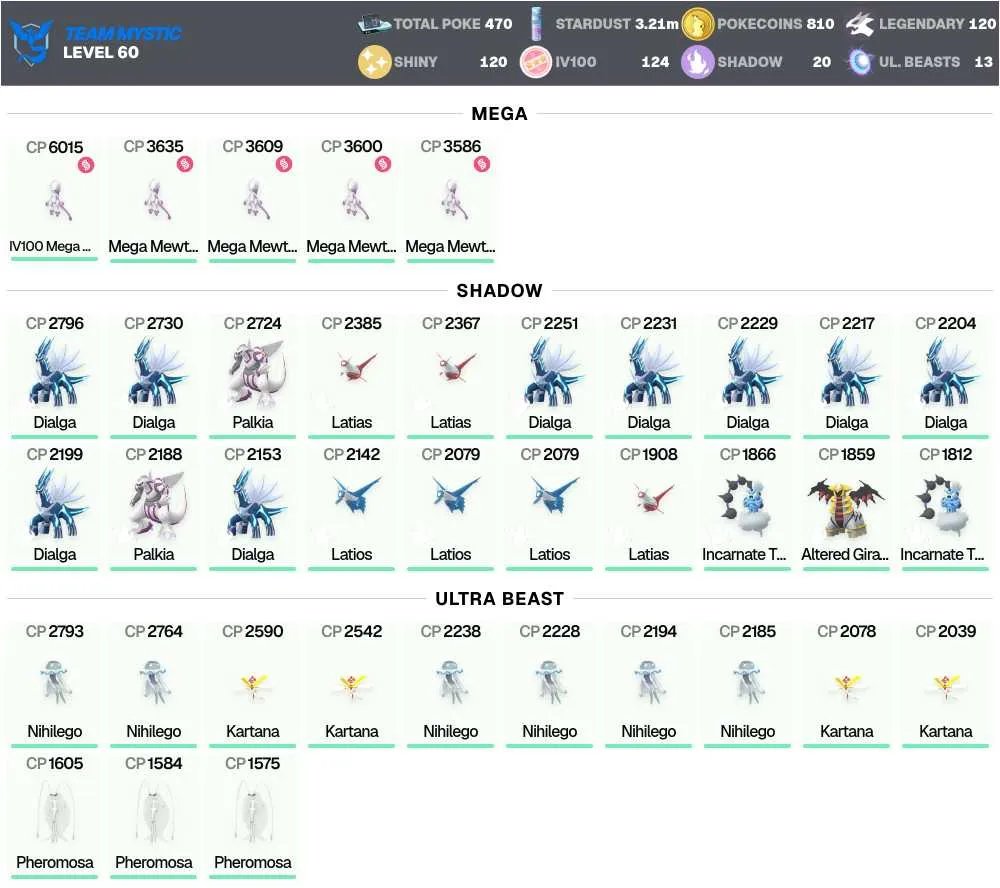1000x888 pixels.
Task: Click the pink badge on the CP 6015 card
Action: point(86,165)
